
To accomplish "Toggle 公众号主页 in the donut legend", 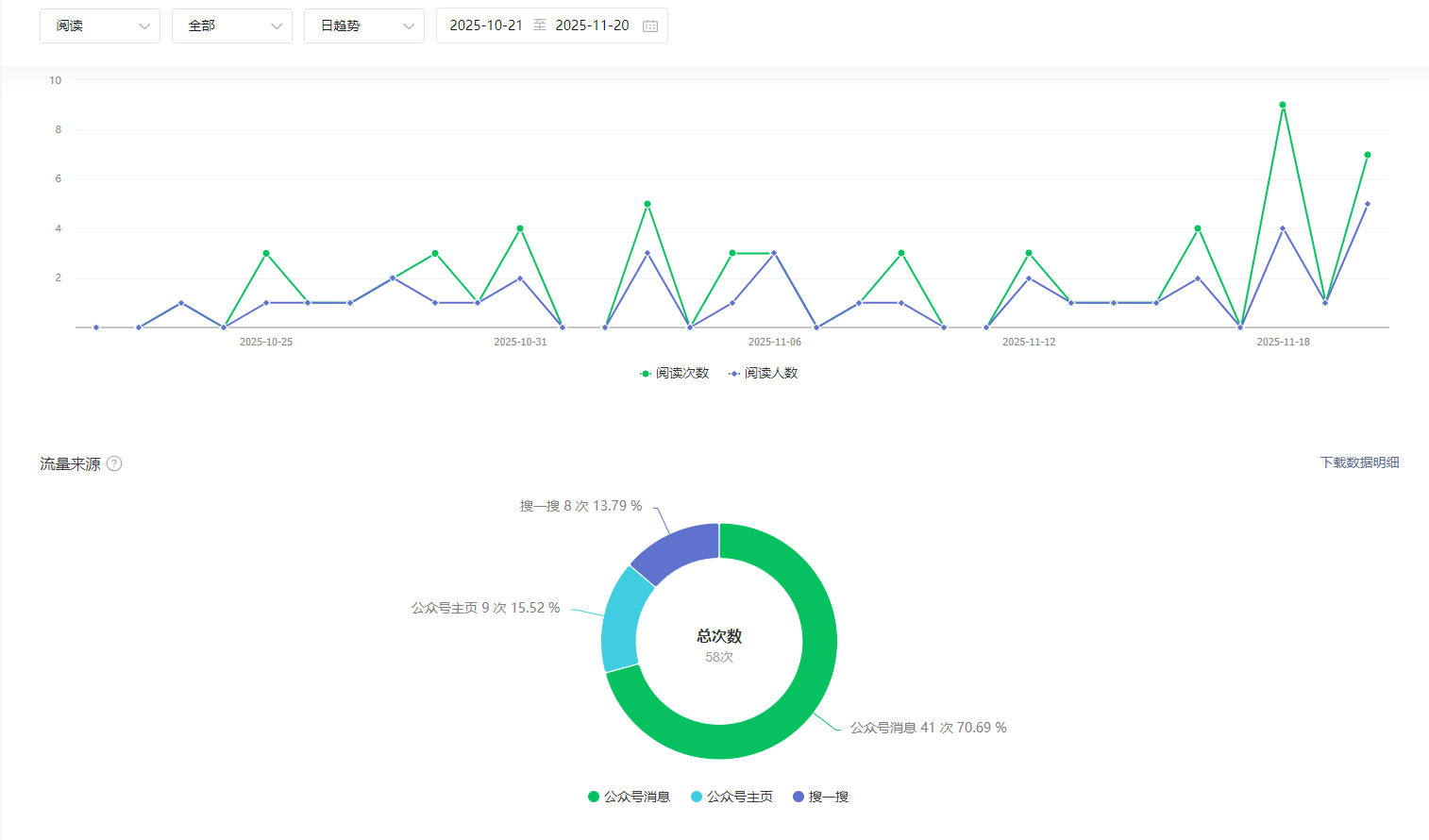I will 731,797.
